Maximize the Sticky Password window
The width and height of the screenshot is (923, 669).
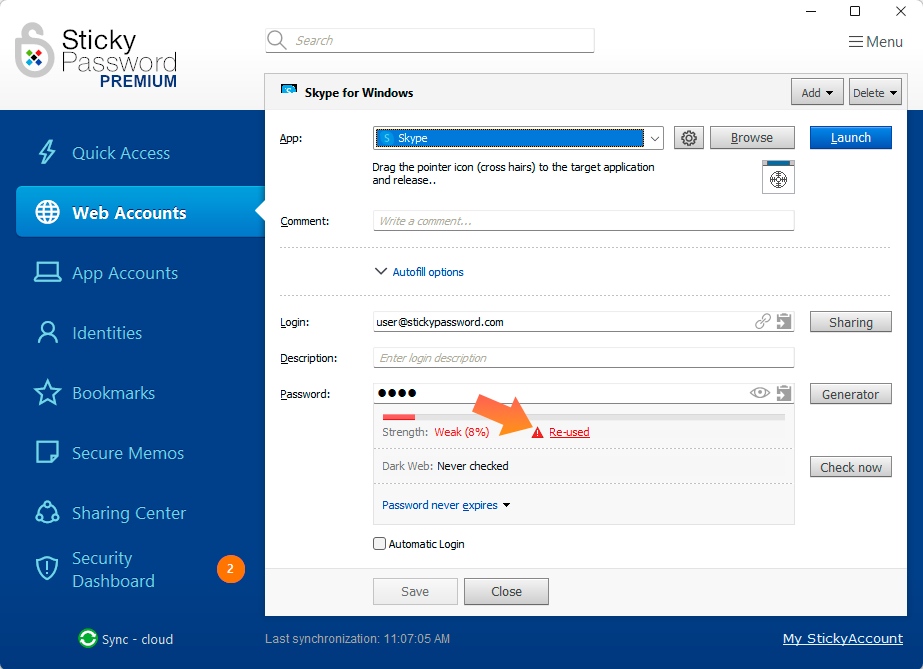855,11
